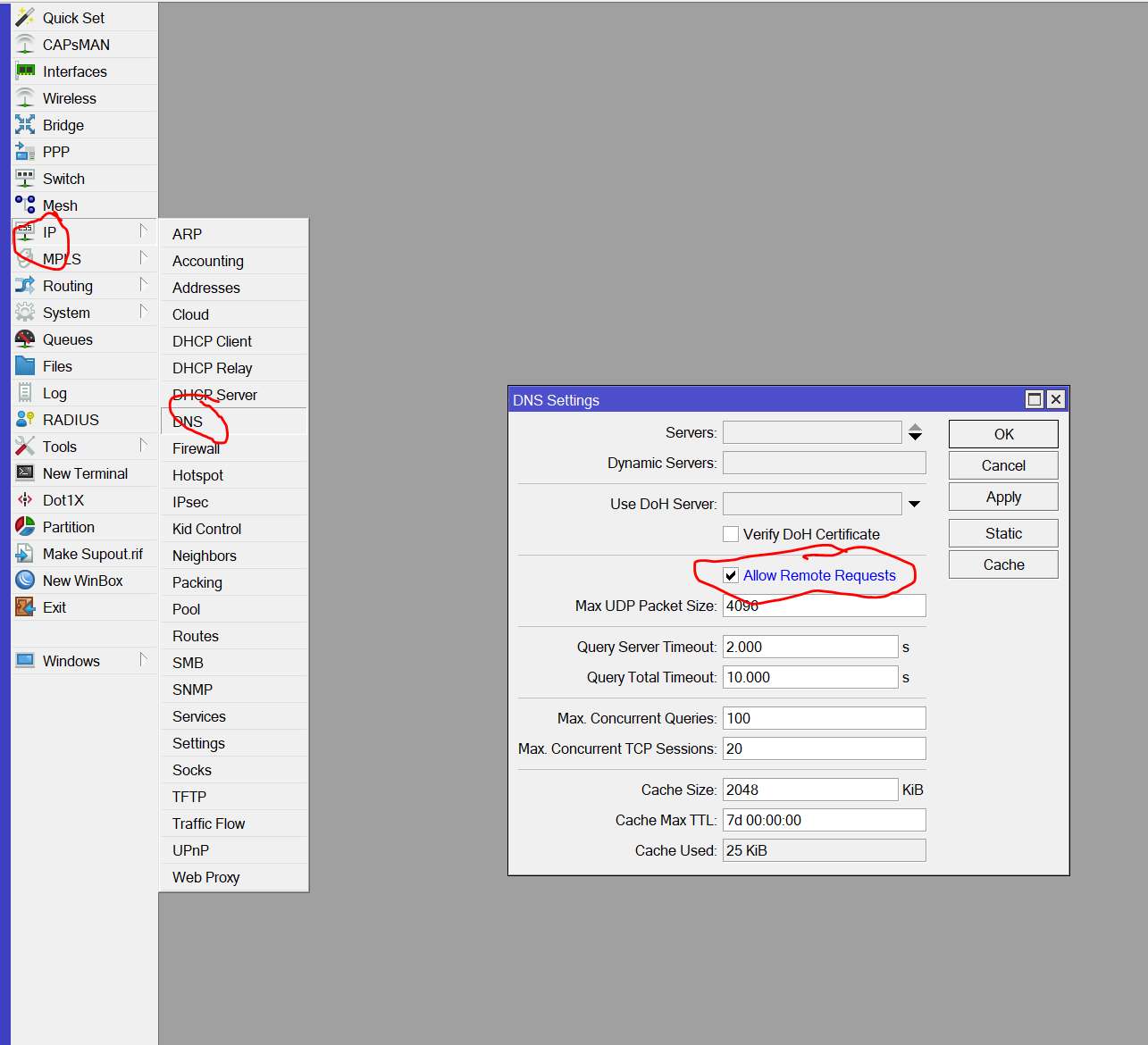Expand the Tools submenu arrow
The width and height of the screenshot is (1148, 1045).
point(143,446)
